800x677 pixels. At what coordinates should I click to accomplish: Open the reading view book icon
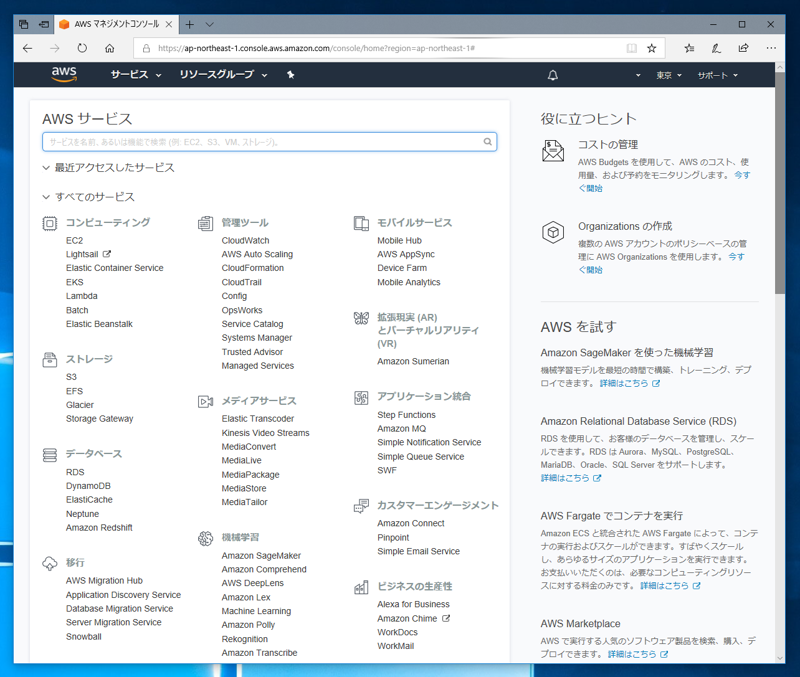point(632,48)
